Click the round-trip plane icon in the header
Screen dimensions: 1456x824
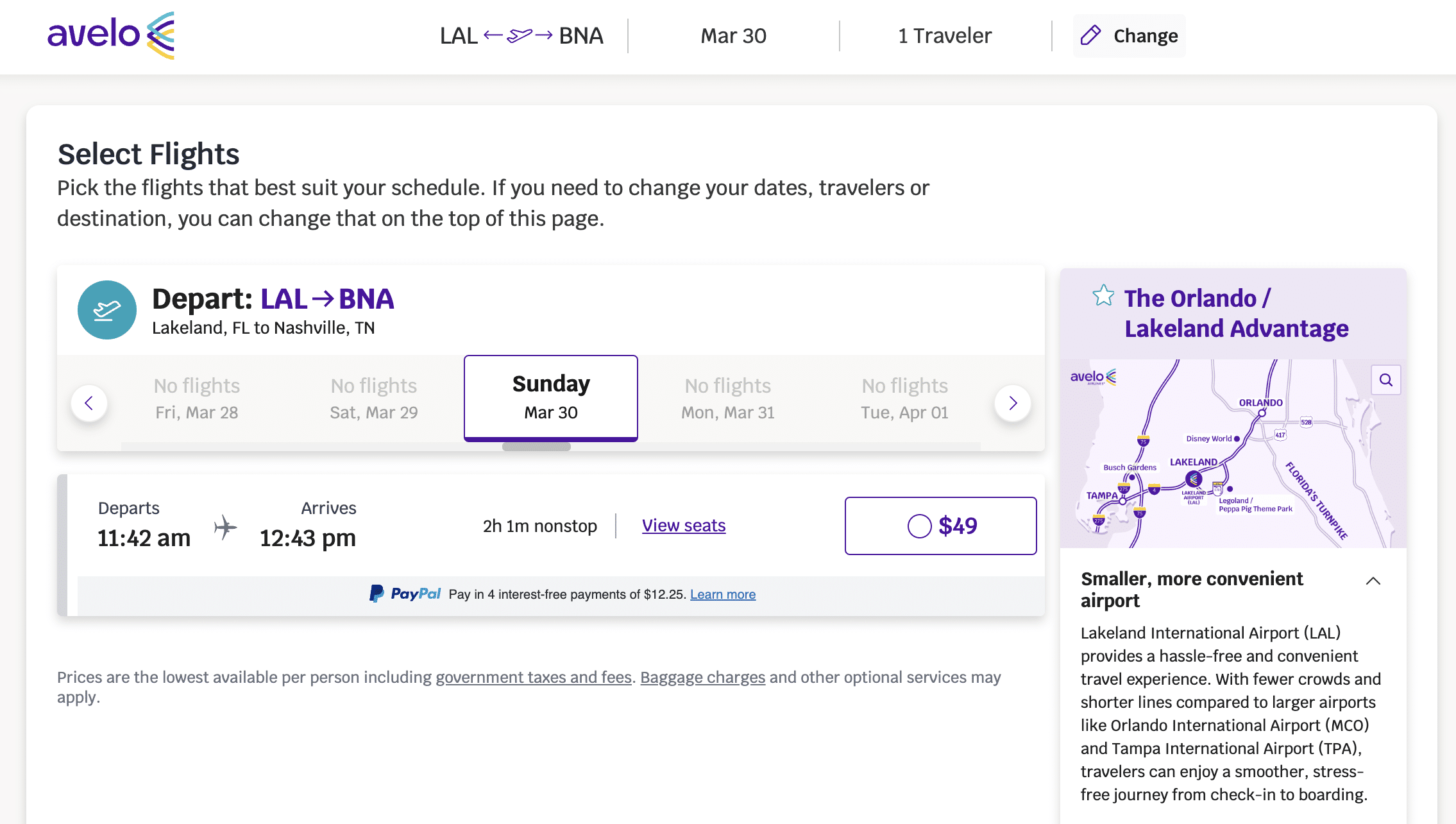(x=519, y=35)
